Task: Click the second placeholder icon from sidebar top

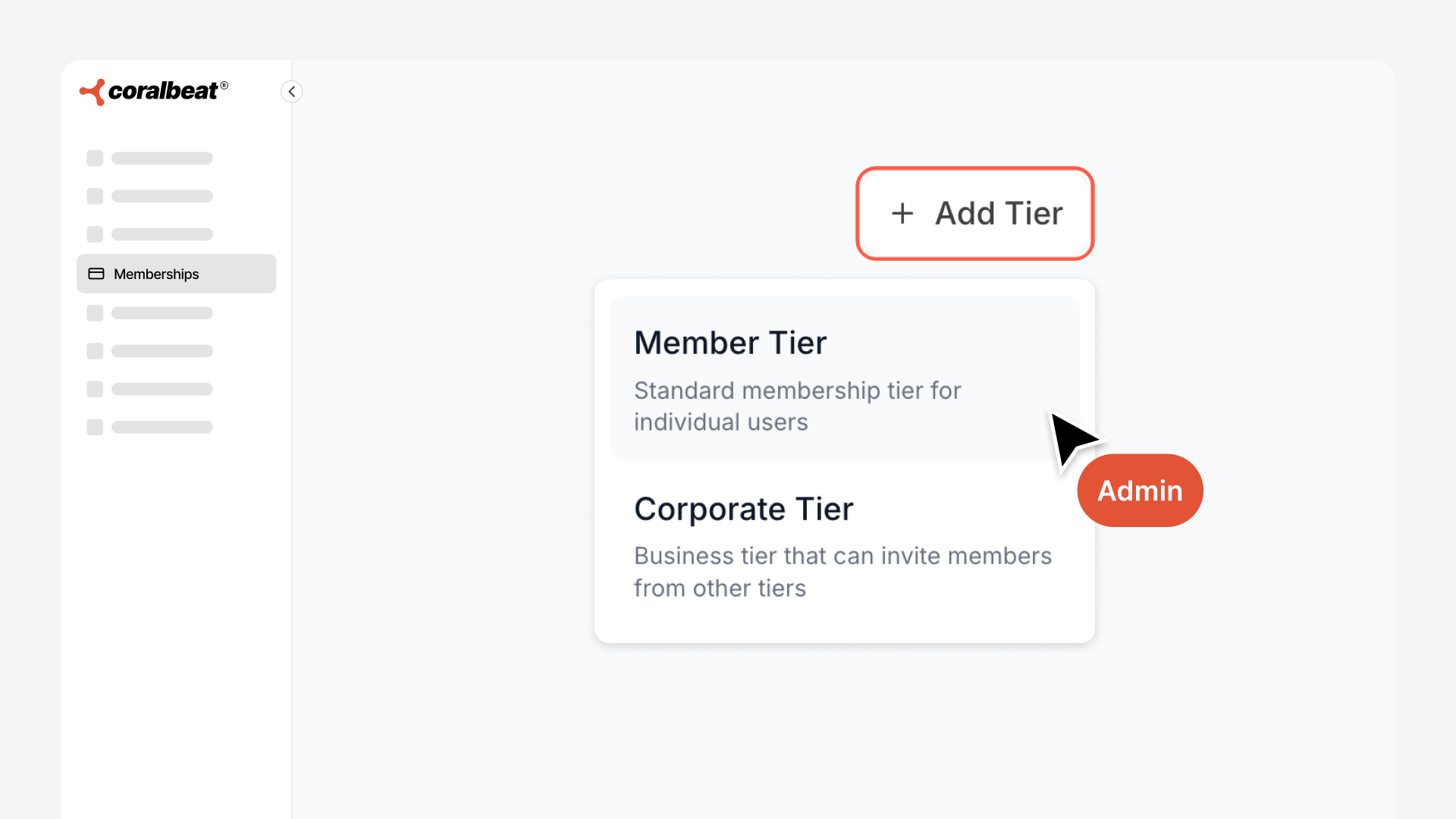Action: click(95, 196)
